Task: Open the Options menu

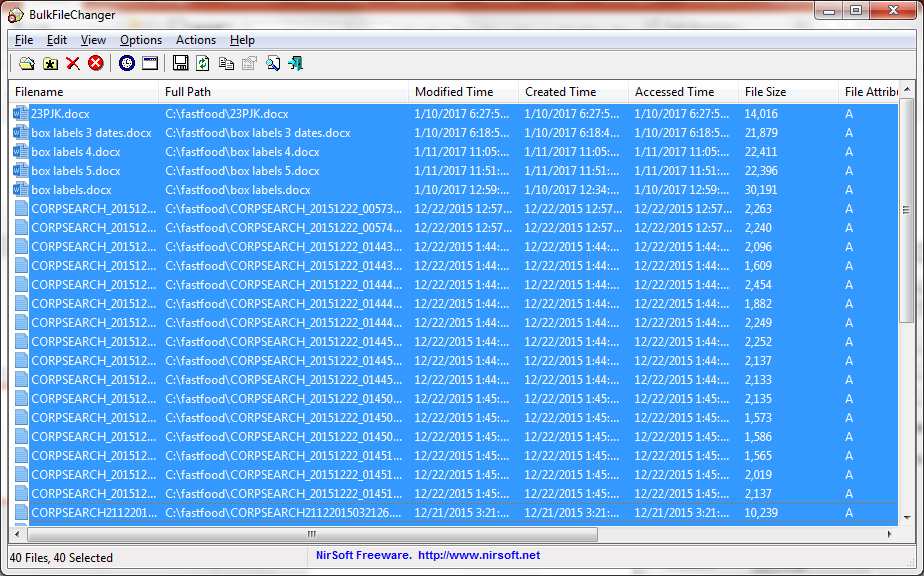Action: click(141, 40)
